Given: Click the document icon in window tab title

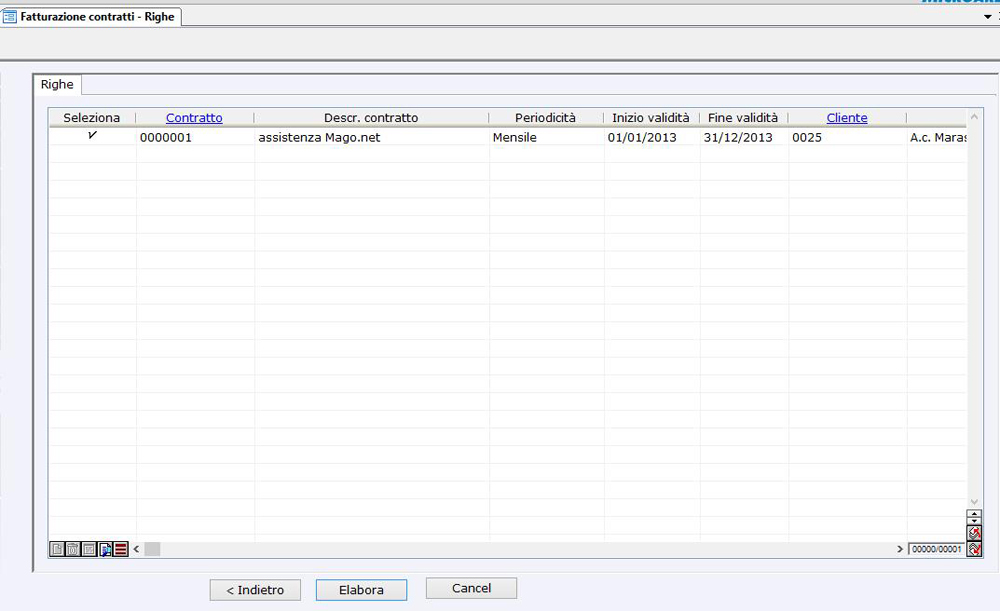Looking at the screenshot, I should click(x=10, y=17).
